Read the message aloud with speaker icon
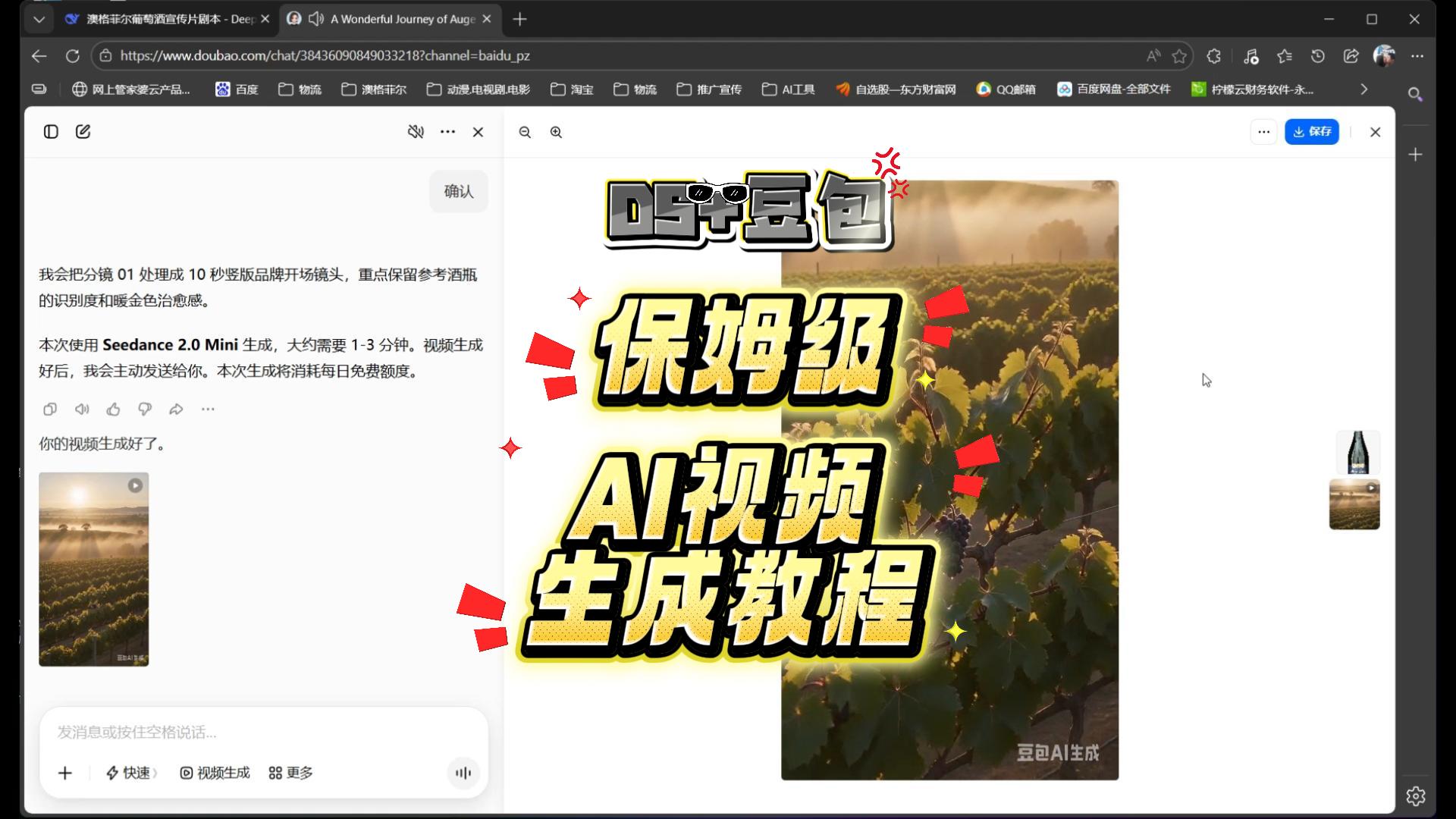This screenshot has height=819, width=1456. pyautogui.click(x=82, y=409)
